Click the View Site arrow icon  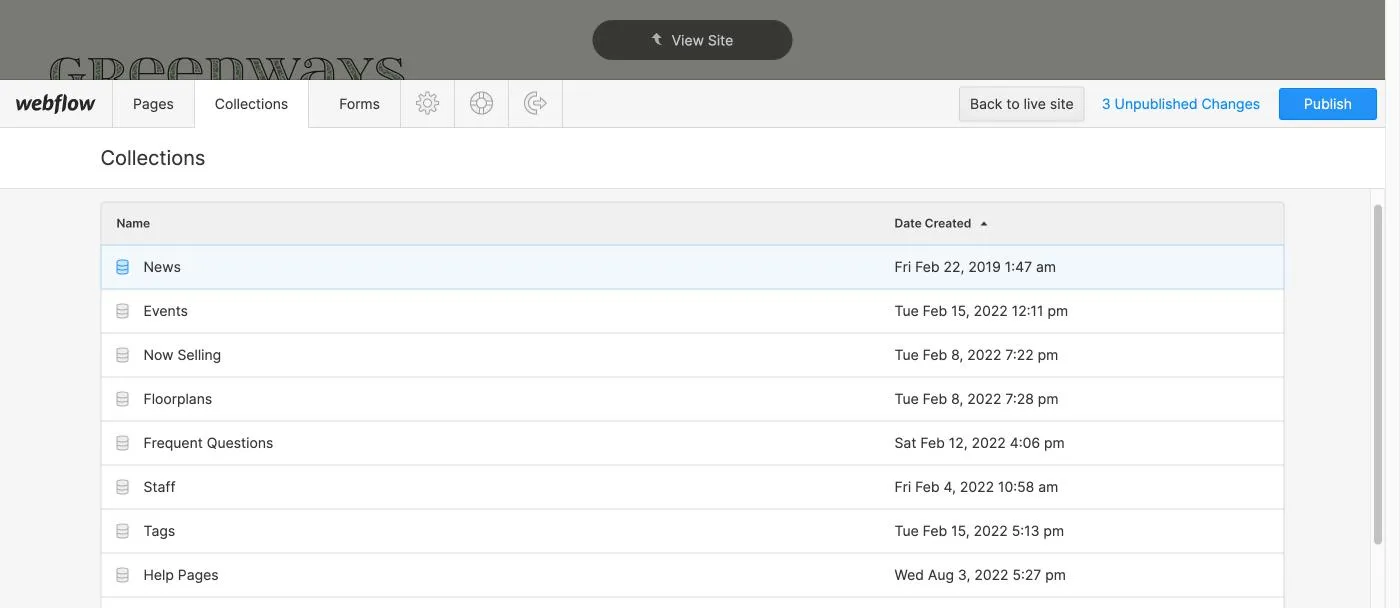[657, 39]
